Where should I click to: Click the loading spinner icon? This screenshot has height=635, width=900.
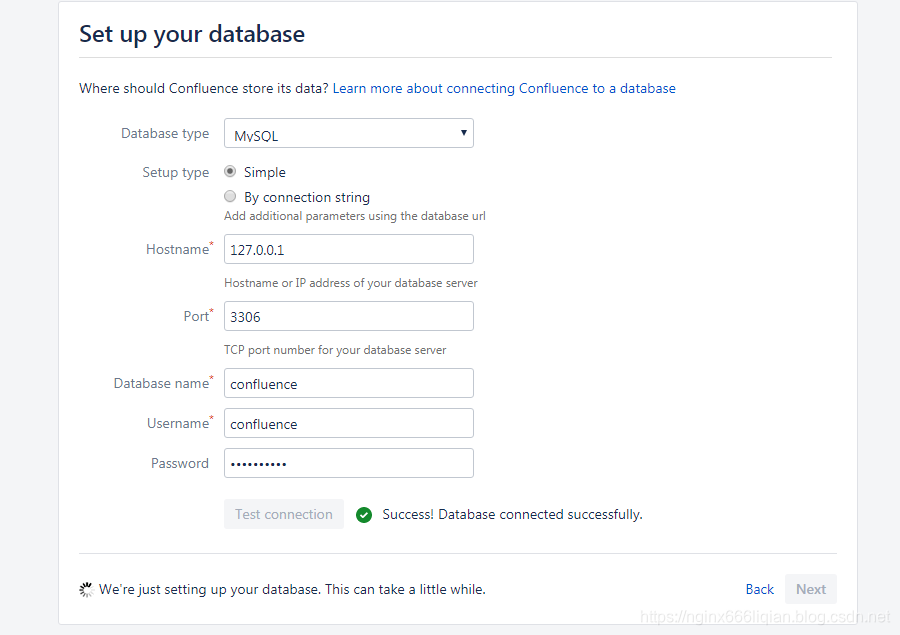click(87, 590)
